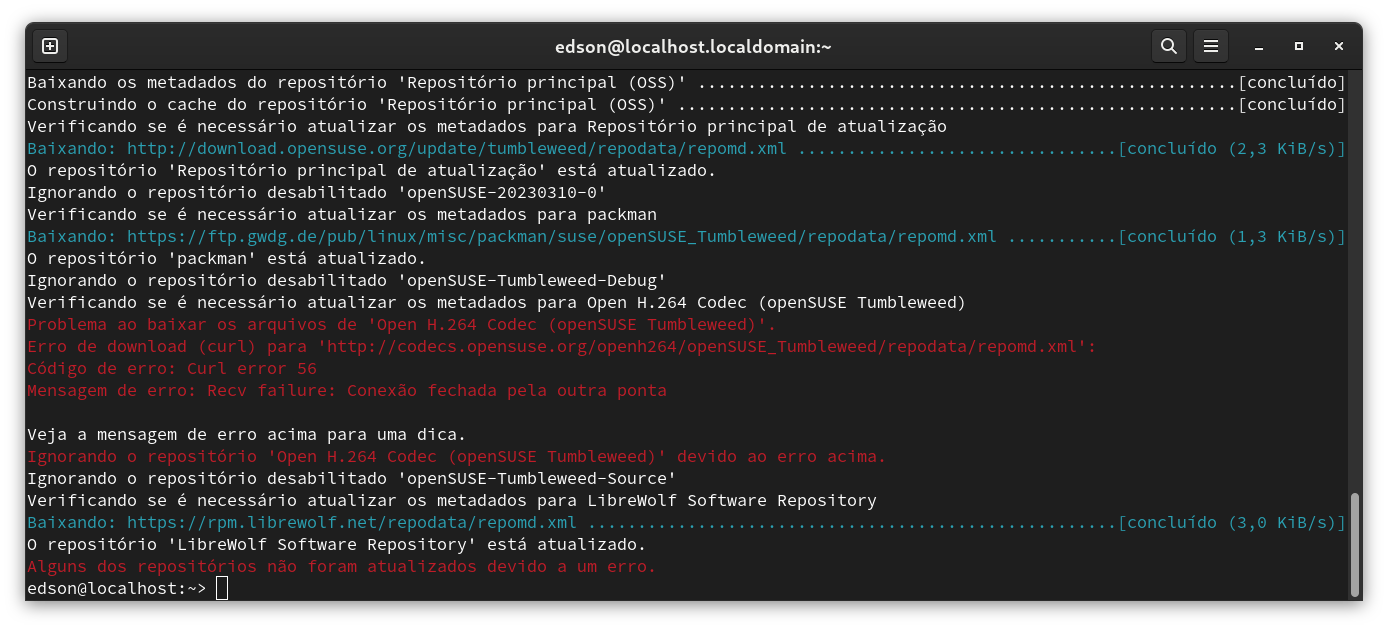Screen dimensions: 1388x629
Task: Maximize the terminal window
Action: pyautogui.click(x=1298, y=46)
